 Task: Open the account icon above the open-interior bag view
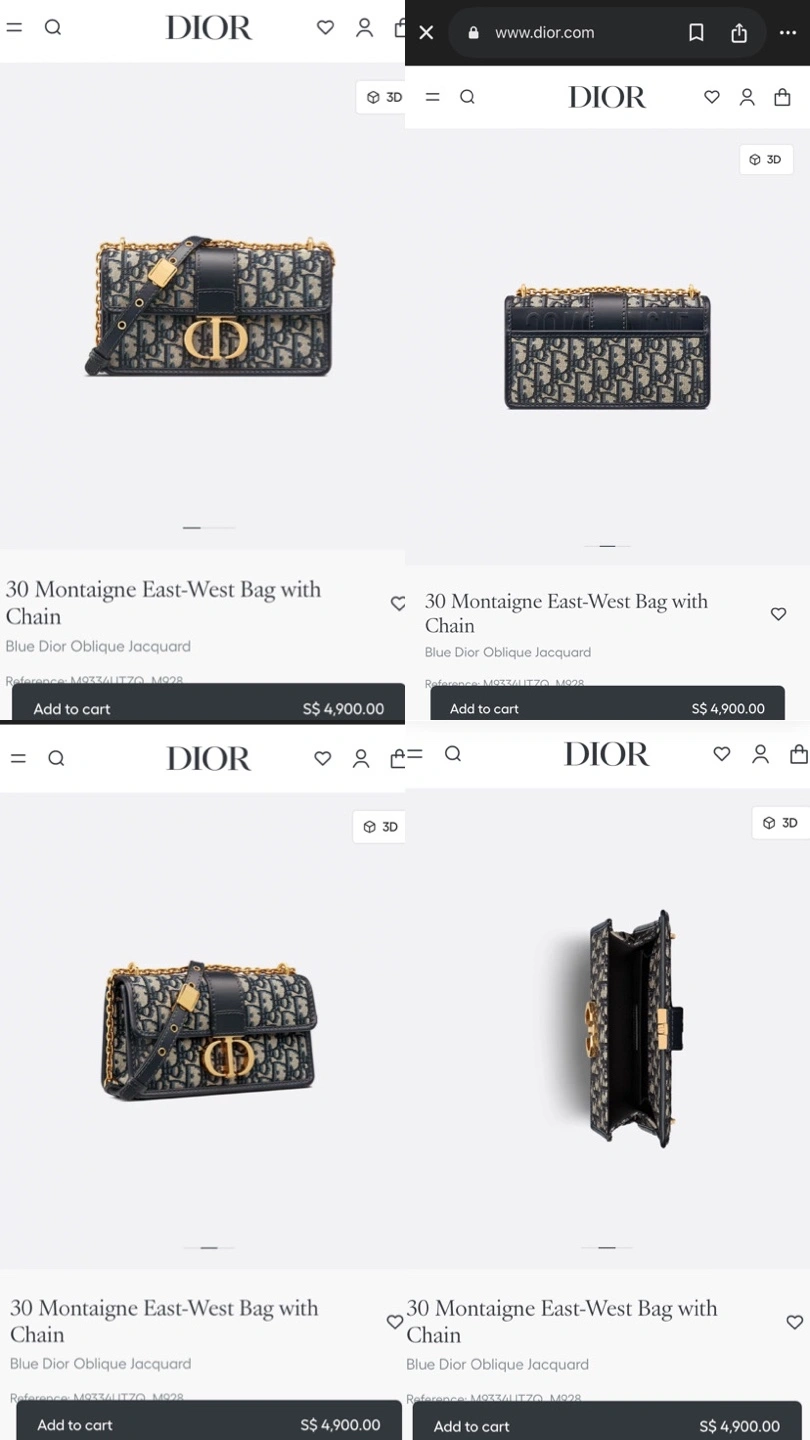(x=760, y=754)
